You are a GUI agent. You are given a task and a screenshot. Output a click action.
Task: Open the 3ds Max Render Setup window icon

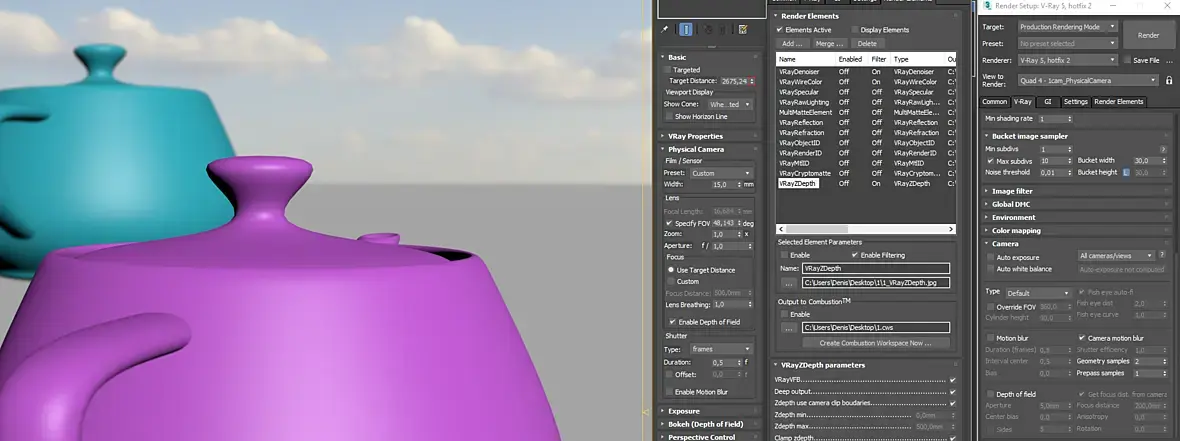[987, 5]
